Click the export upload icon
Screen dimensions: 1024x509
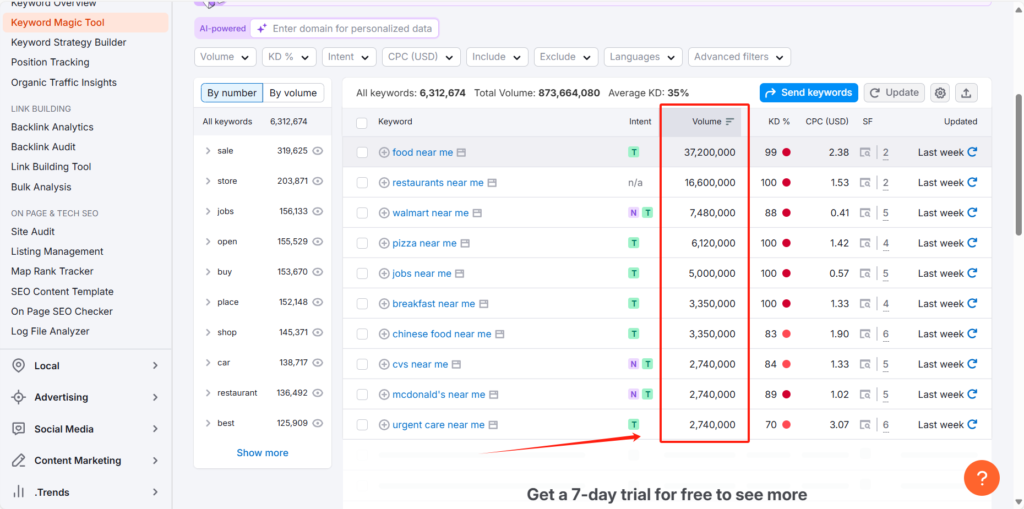(x=966, y=93)
